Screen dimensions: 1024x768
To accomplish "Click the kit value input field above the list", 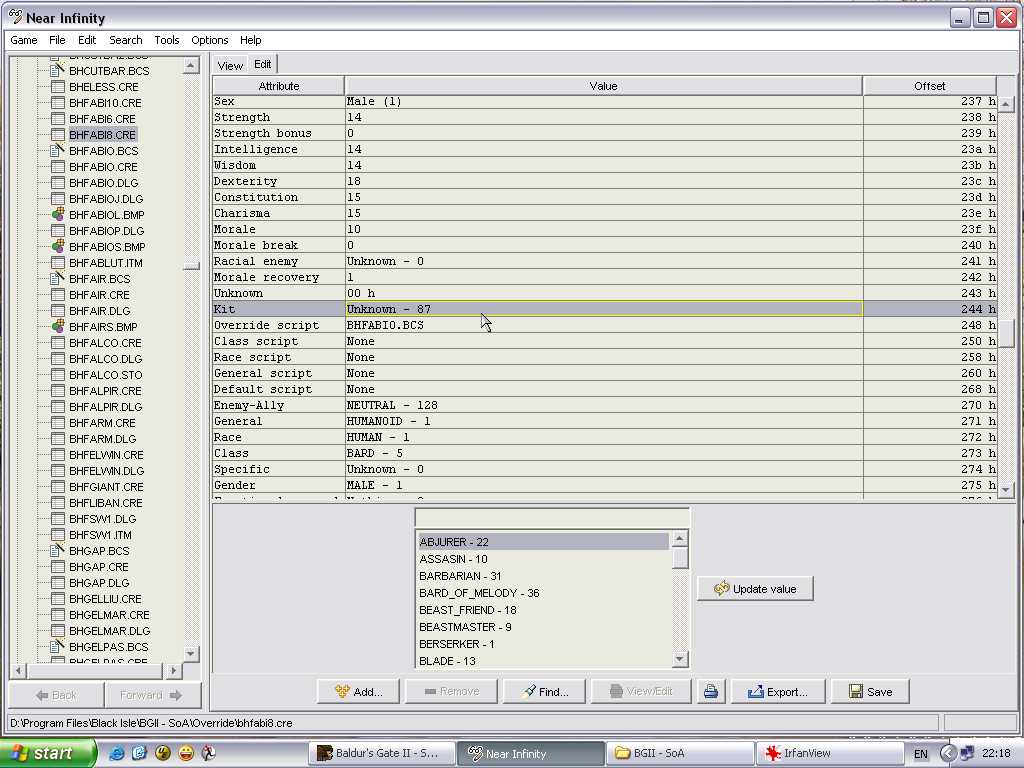I will pos(551,517).
